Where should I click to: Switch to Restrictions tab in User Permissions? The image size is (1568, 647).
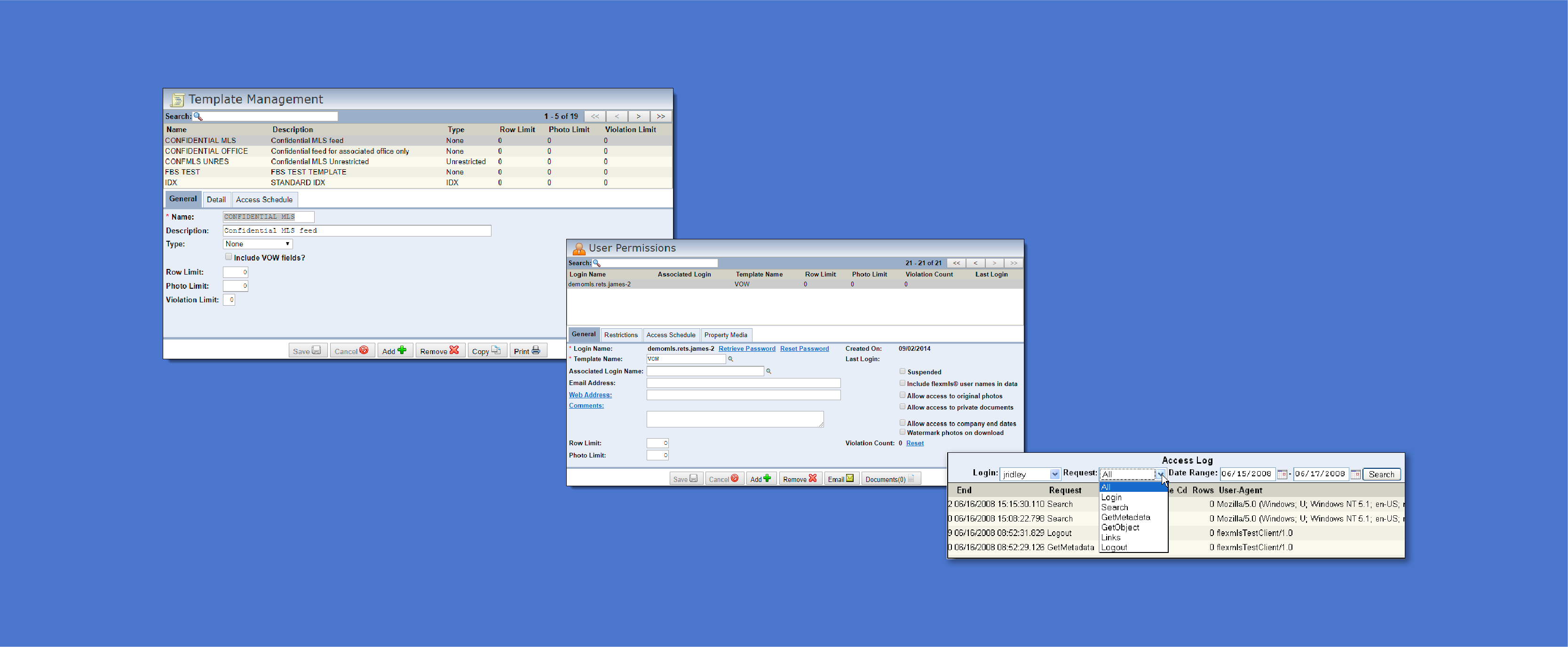tap(621, 335)
